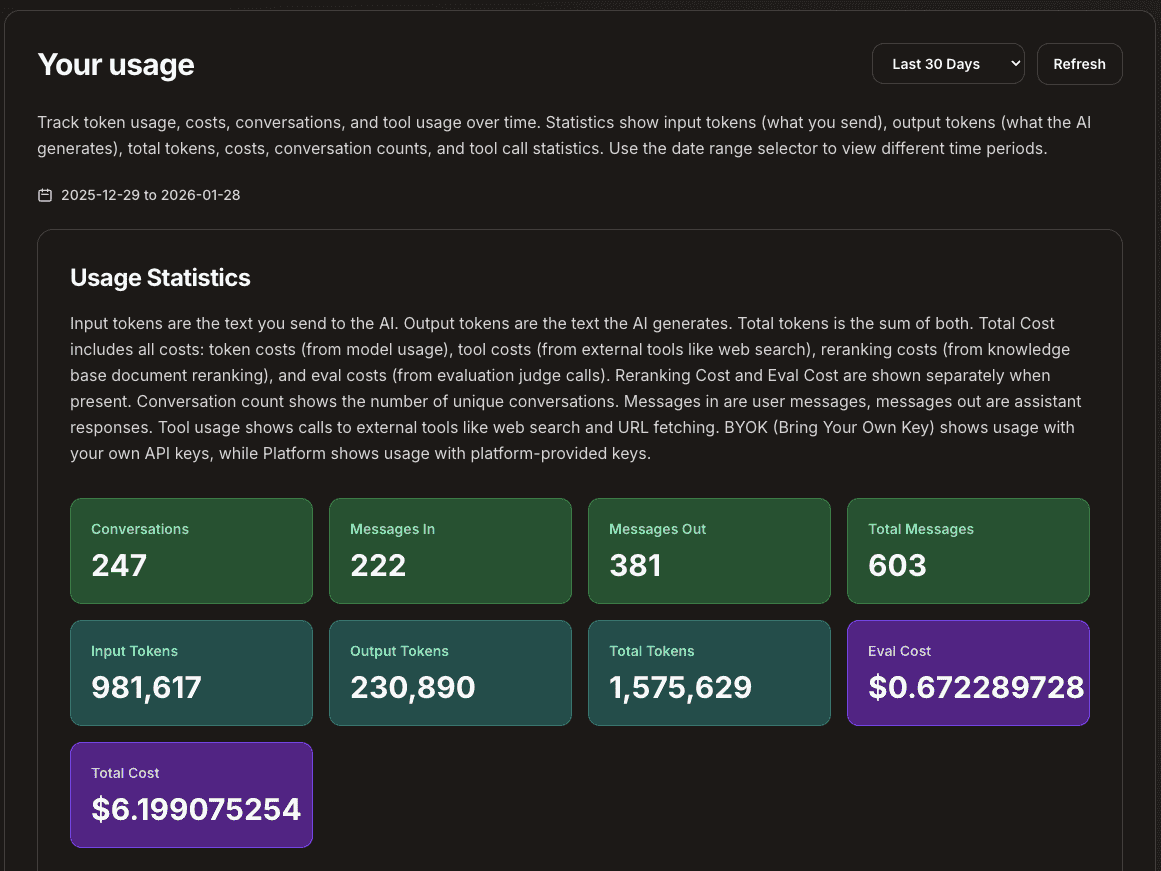Click the Messages In card showing 222
The image size is (1161, 871).
pyautogui.click(x=450, y=550)
